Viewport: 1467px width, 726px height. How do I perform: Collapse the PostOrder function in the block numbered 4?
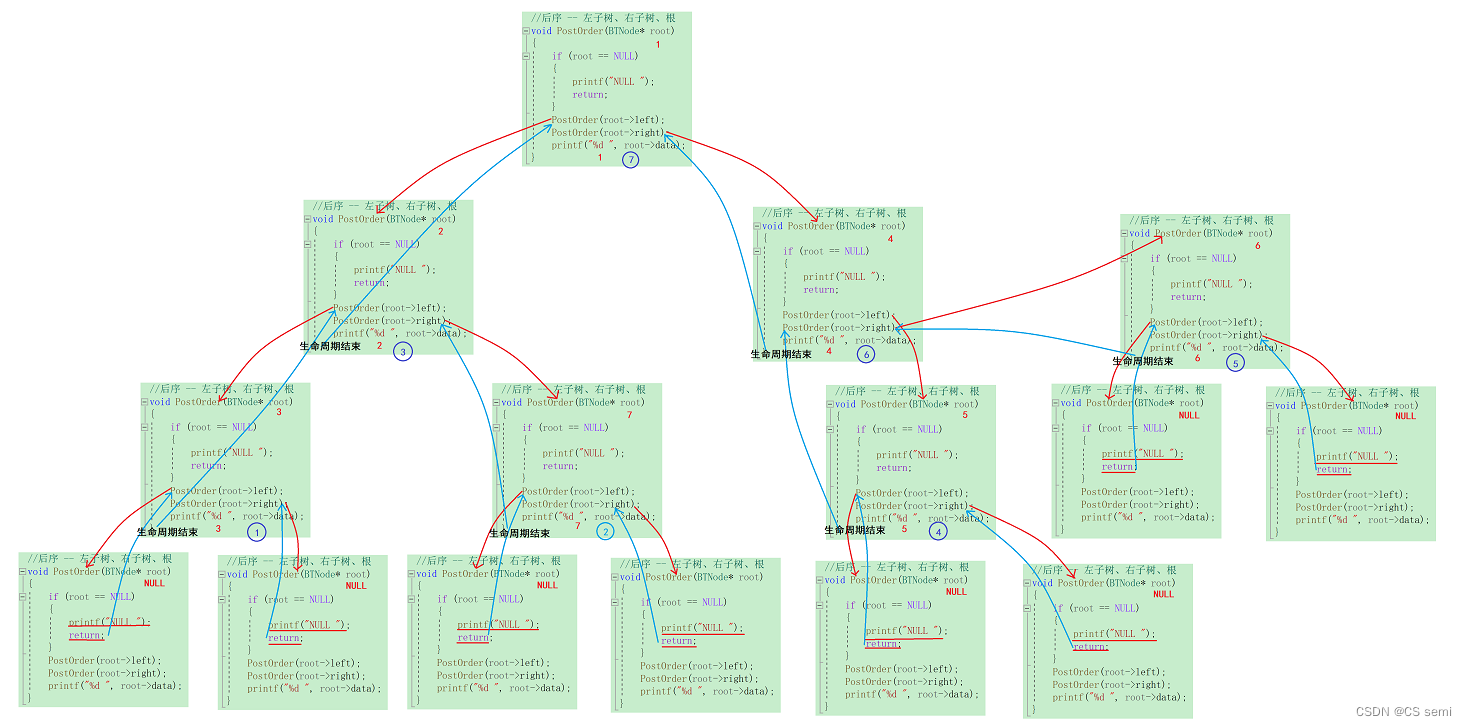(757, 226)
